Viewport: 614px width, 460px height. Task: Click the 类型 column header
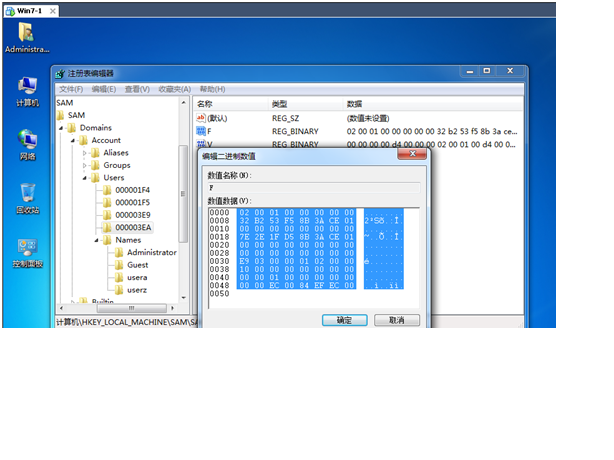pos(305,104)
